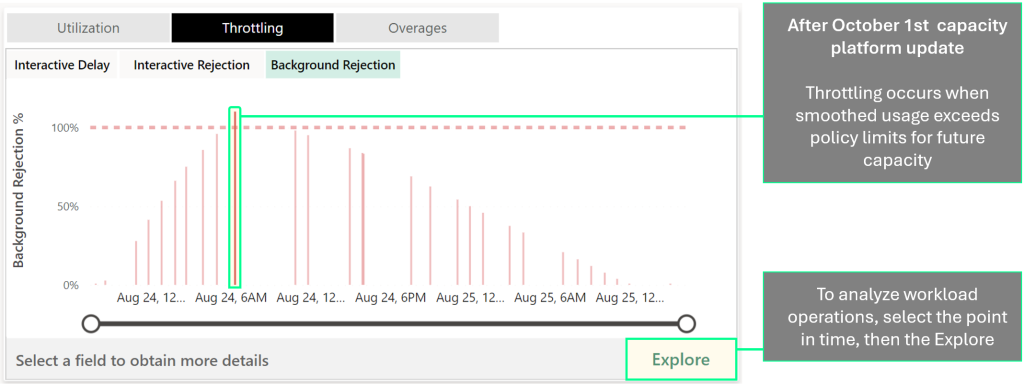Open the Overages tab
Image resolution: width=1024 pixels, height=387 pixels.
pos(417,28)
